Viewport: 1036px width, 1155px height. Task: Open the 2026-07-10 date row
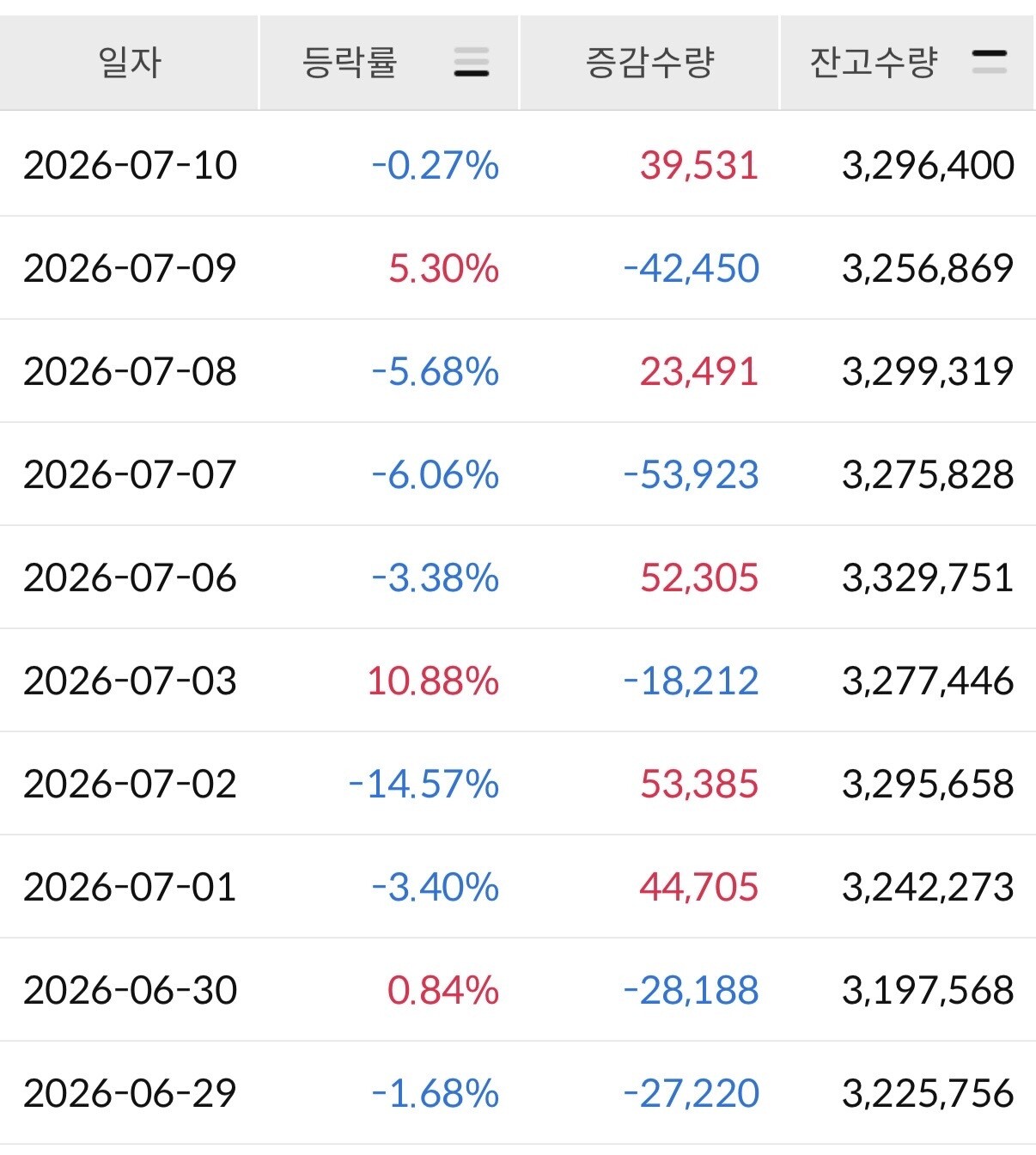tap(518, 164)
